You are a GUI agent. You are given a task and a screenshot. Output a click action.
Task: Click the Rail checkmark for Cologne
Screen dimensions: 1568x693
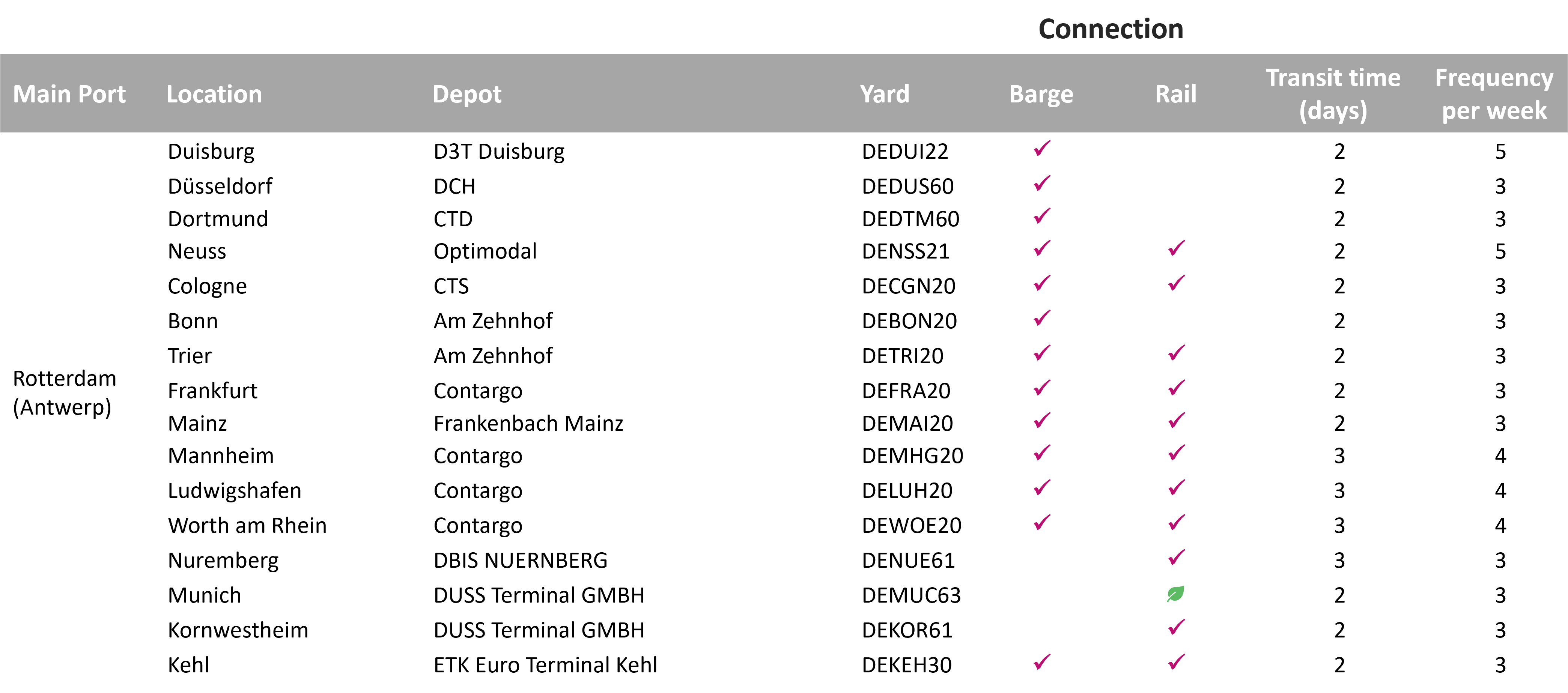pos(1177,283)
